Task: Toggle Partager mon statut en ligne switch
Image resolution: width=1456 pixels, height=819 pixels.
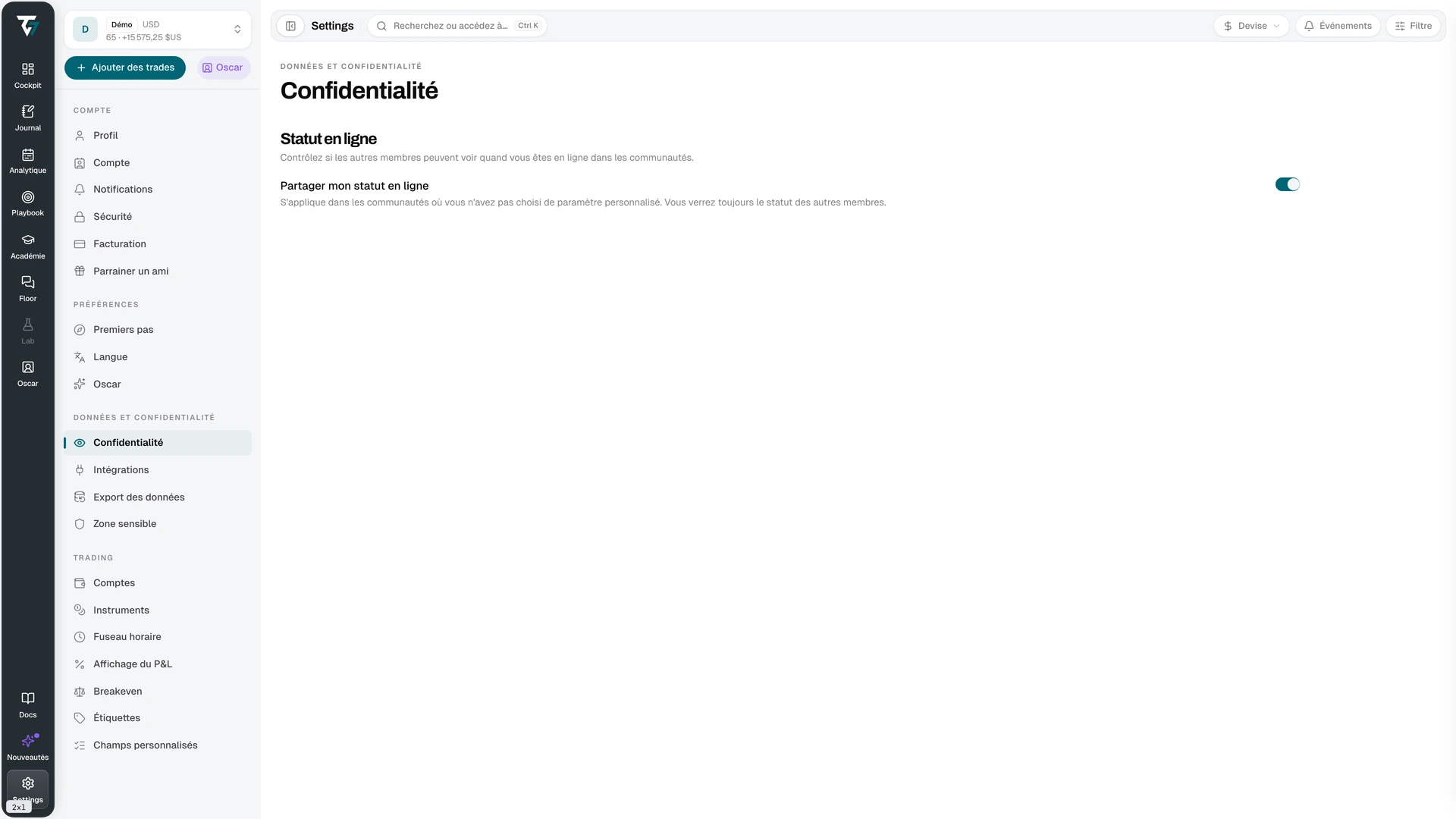Action: pyautogui.click(x=1287, y=184)
